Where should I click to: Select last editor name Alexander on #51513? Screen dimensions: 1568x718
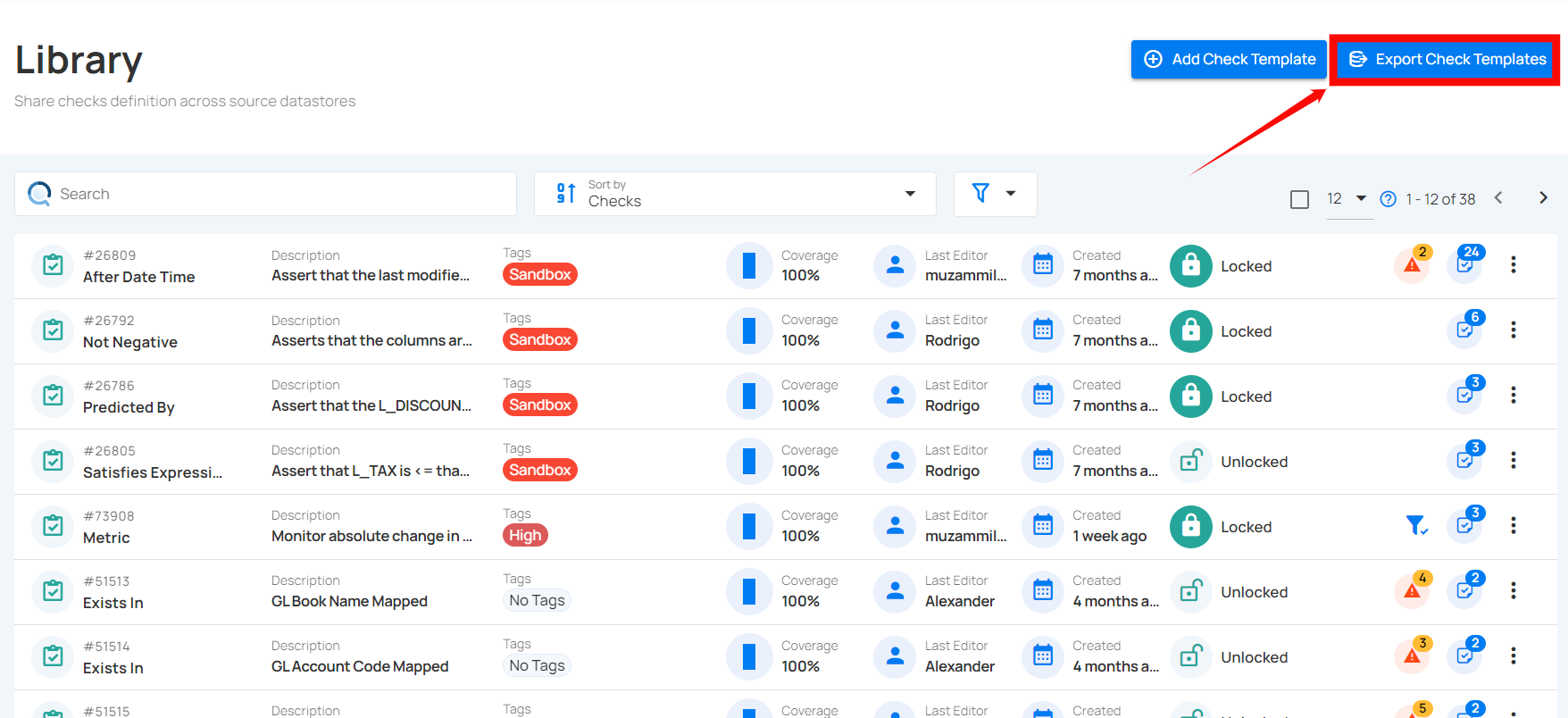[960, 601]
